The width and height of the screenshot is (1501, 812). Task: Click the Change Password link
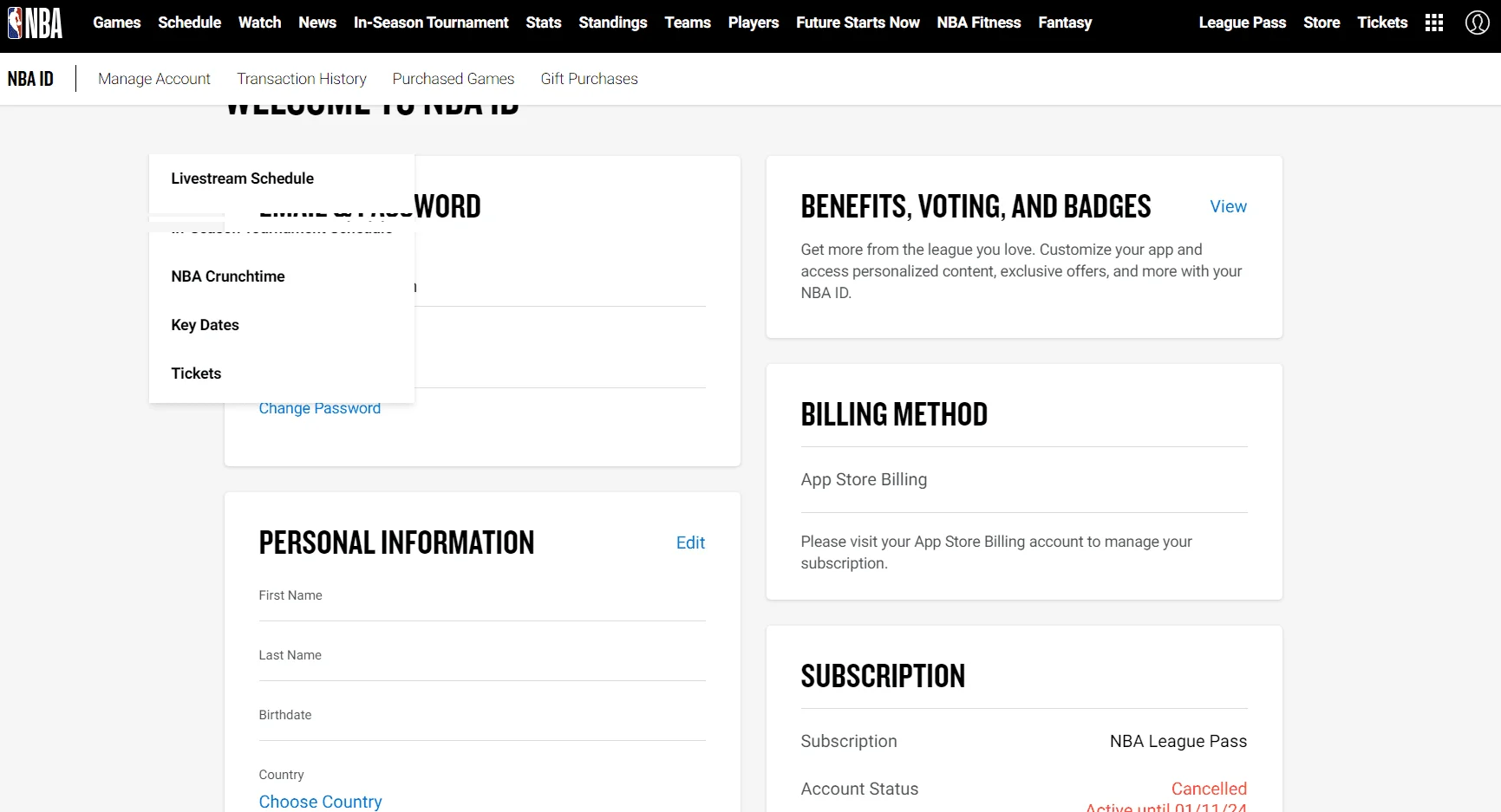click(x=319, y=408)
